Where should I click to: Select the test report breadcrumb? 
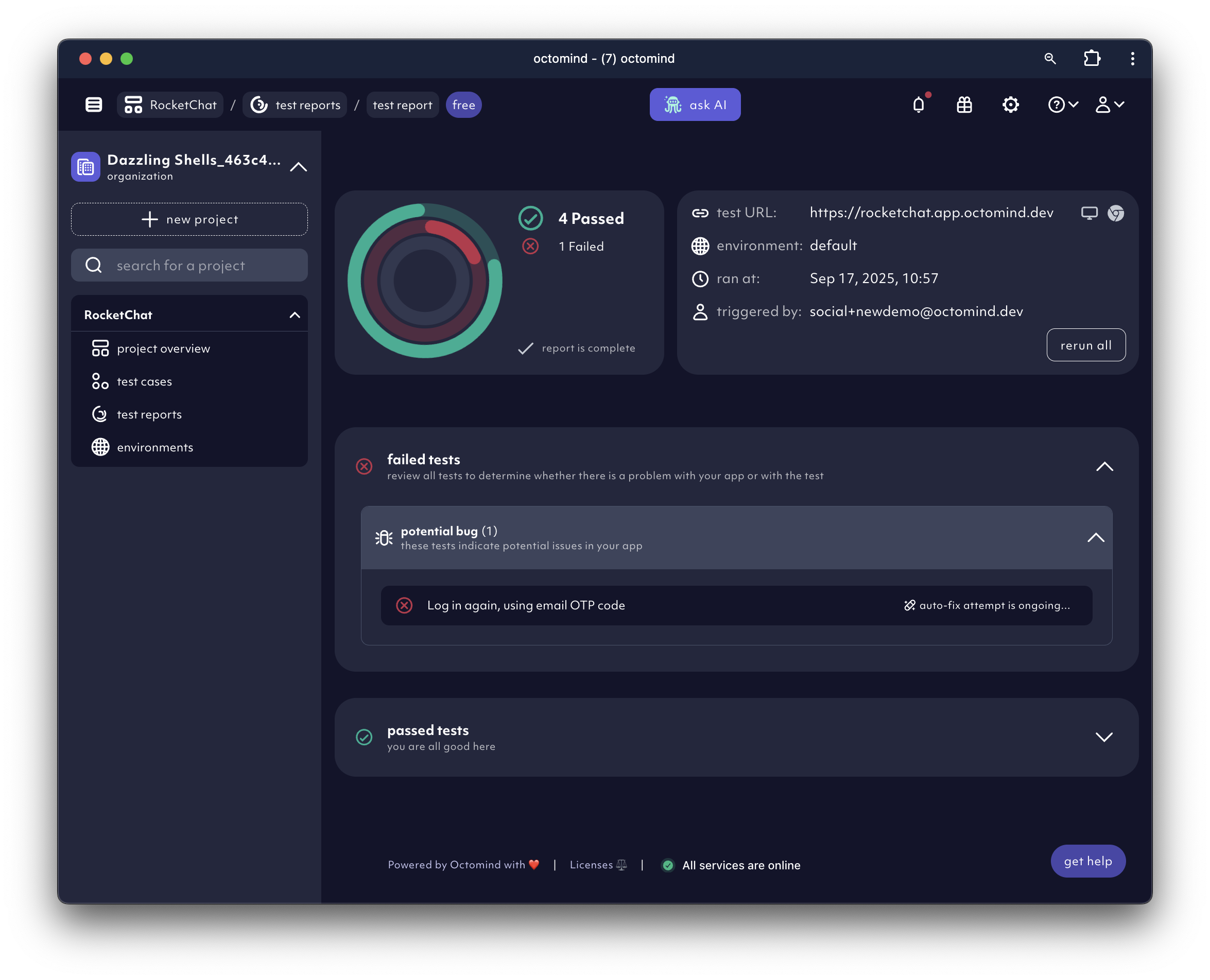403,105
